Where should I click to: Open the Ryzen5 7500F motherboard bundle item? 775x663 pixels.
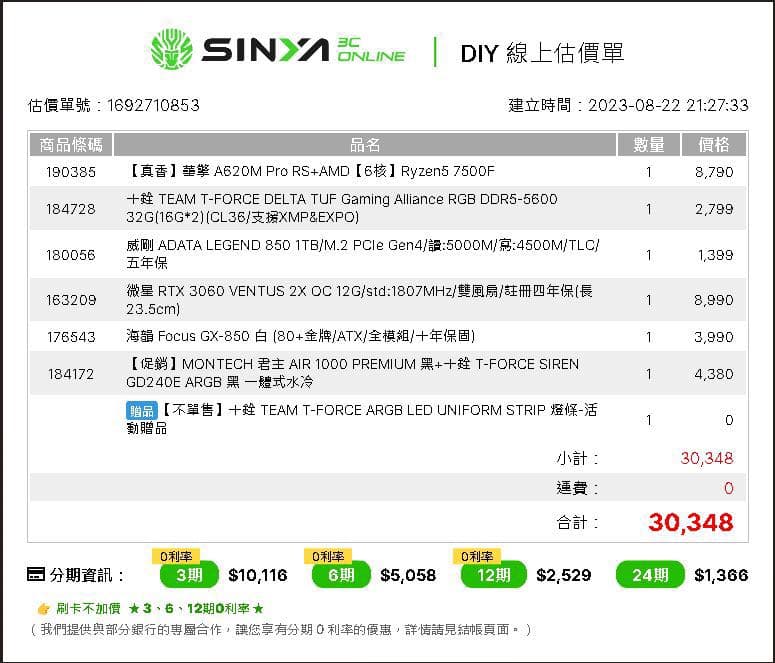(x=311, y=172)
